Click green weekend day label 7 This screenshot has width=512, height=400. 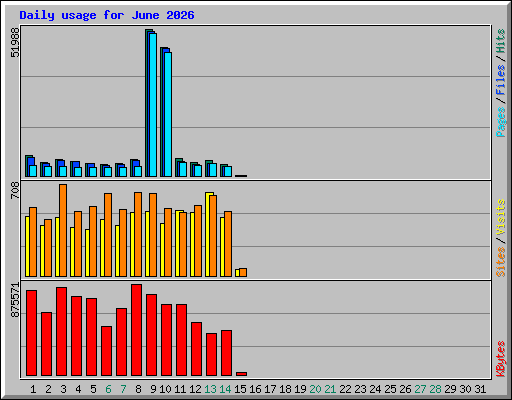(x=123, y=389)
